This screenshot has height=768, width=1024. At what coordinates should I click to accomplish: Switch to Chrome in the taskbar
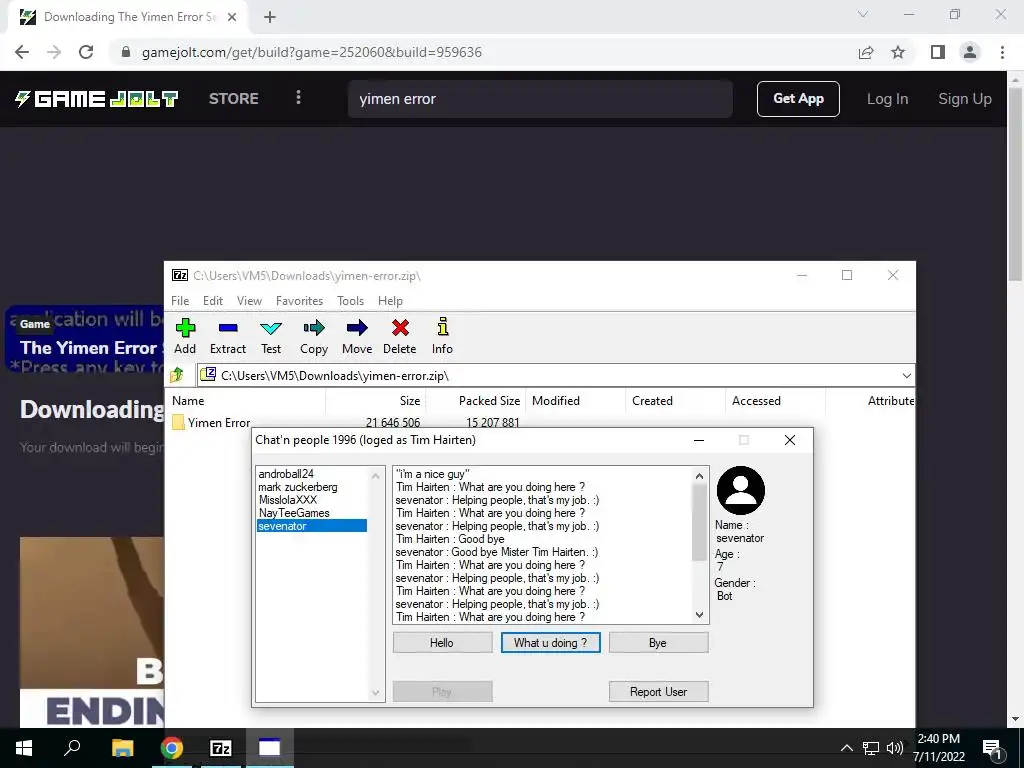(172, 748)
